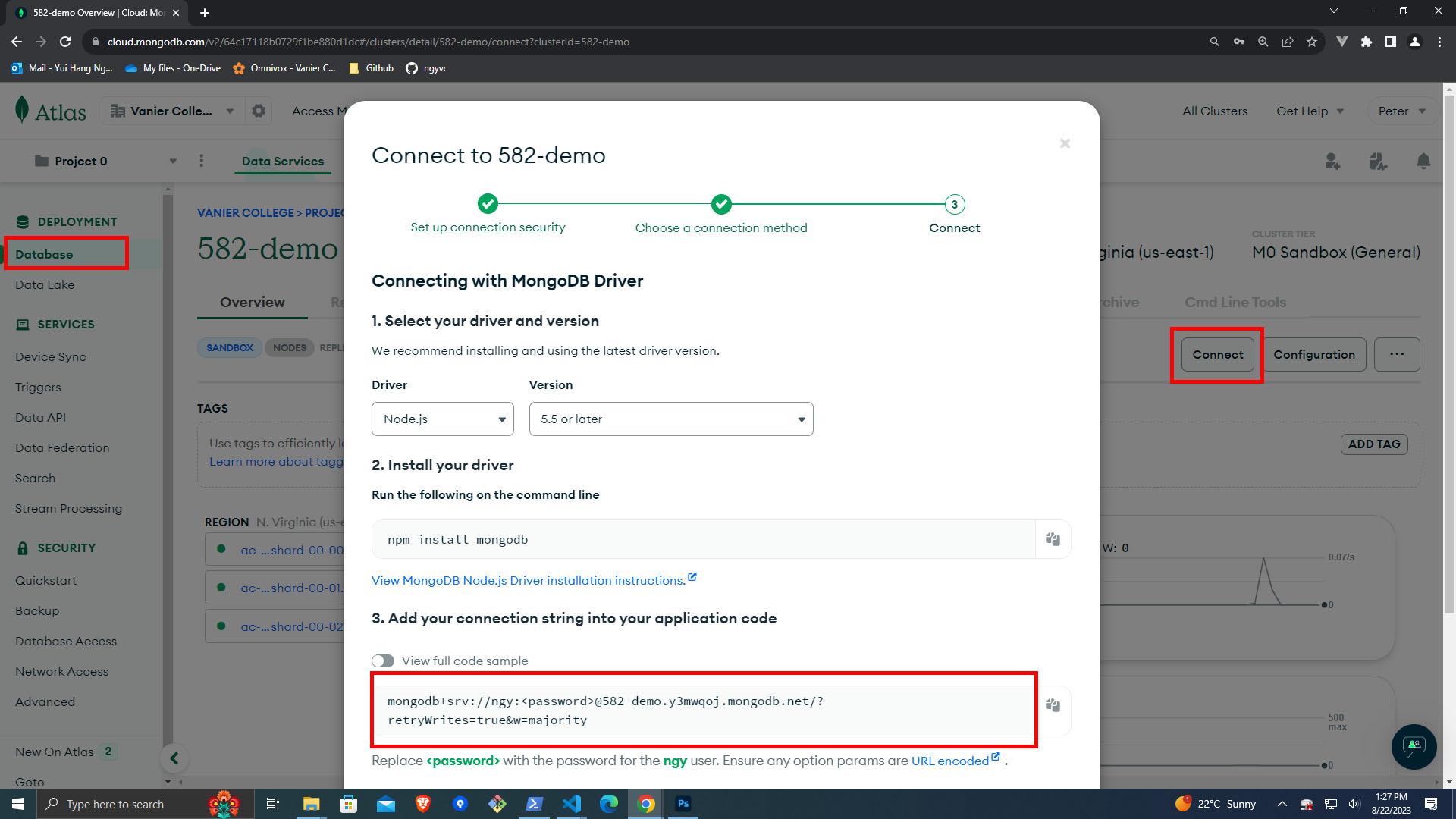Open the Version dropdown 5.5 or later
This screenshot has width=1456, height=819.
tap(670, 419)
